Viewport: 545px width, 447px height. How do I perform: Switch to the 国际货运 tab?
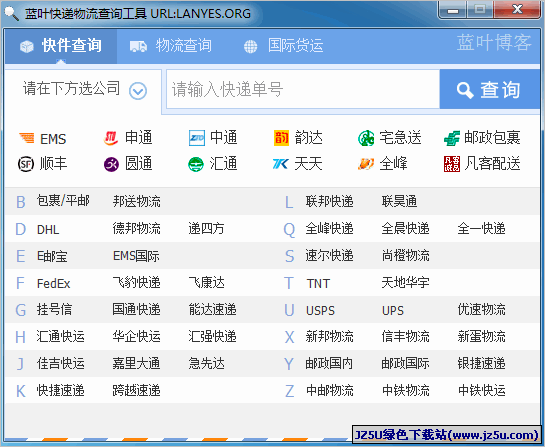point(283,46)
